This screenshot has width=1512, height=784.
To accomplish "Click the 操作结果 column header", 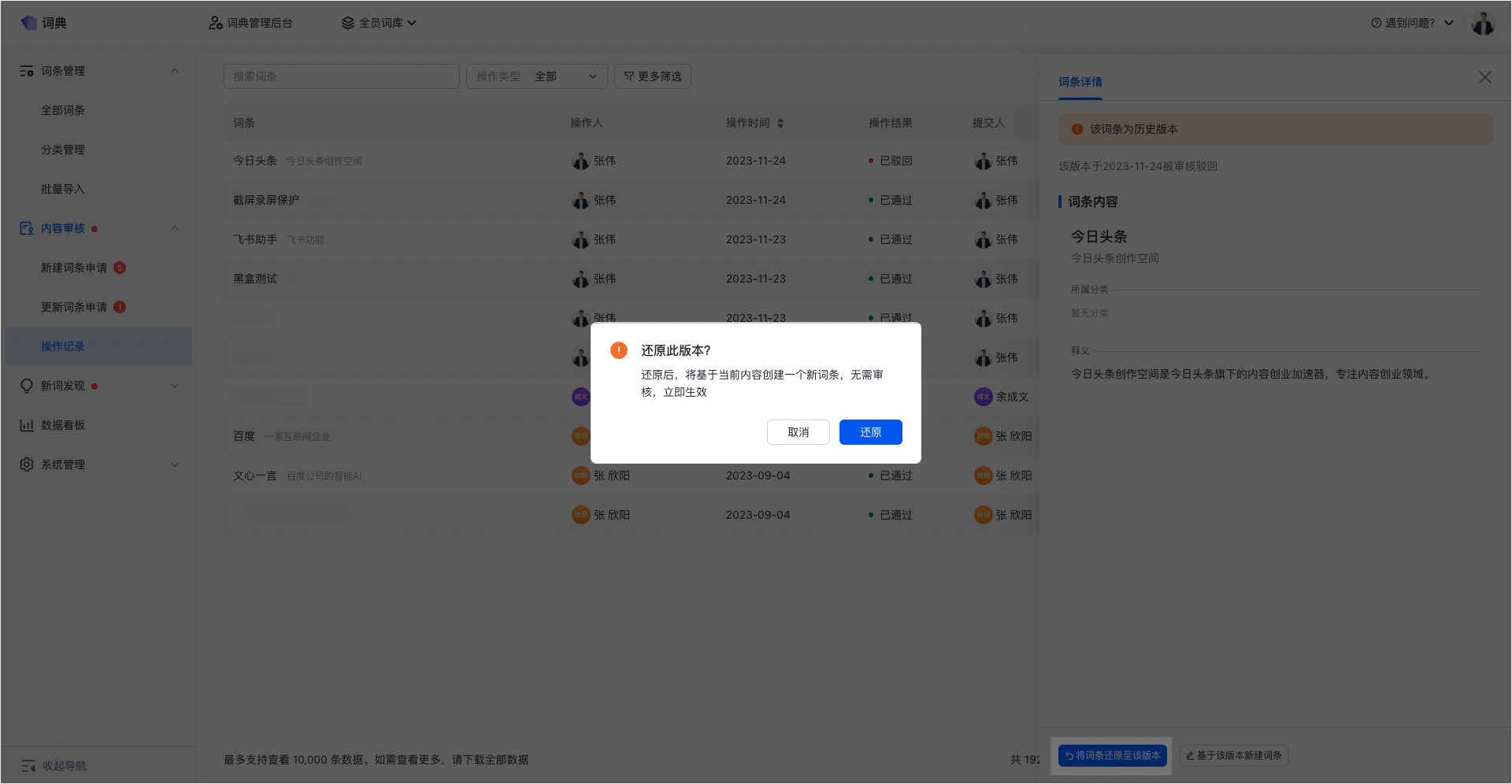I will click(891, 123).
